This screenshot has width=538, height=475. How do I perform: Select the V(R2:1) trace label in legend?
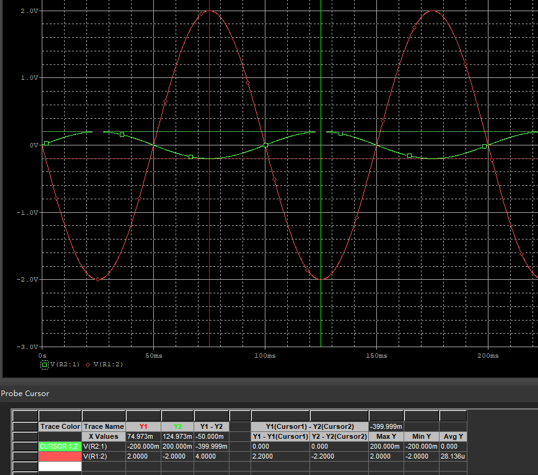[65, 364]
